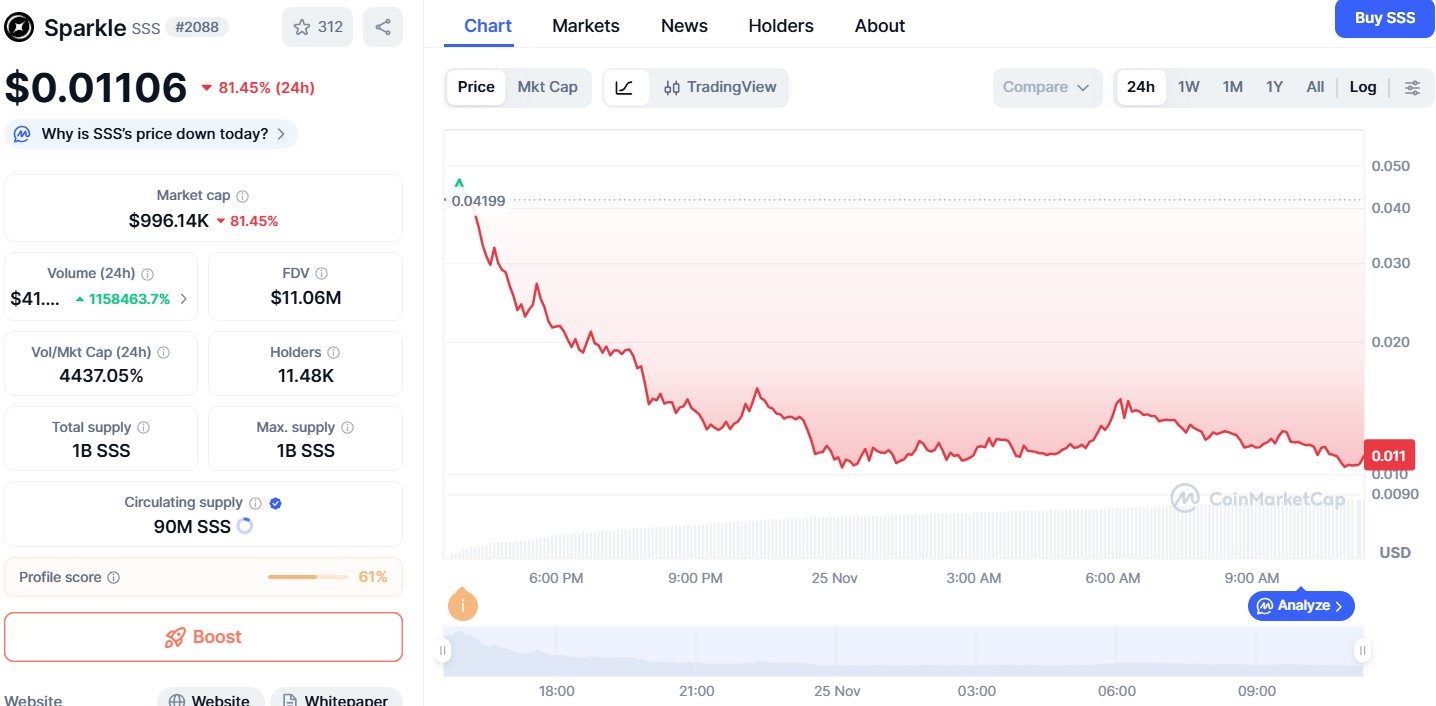Switch to the Holders tab
The height and width of the screenshot is (706, 1436).
(x=780, y=26)
